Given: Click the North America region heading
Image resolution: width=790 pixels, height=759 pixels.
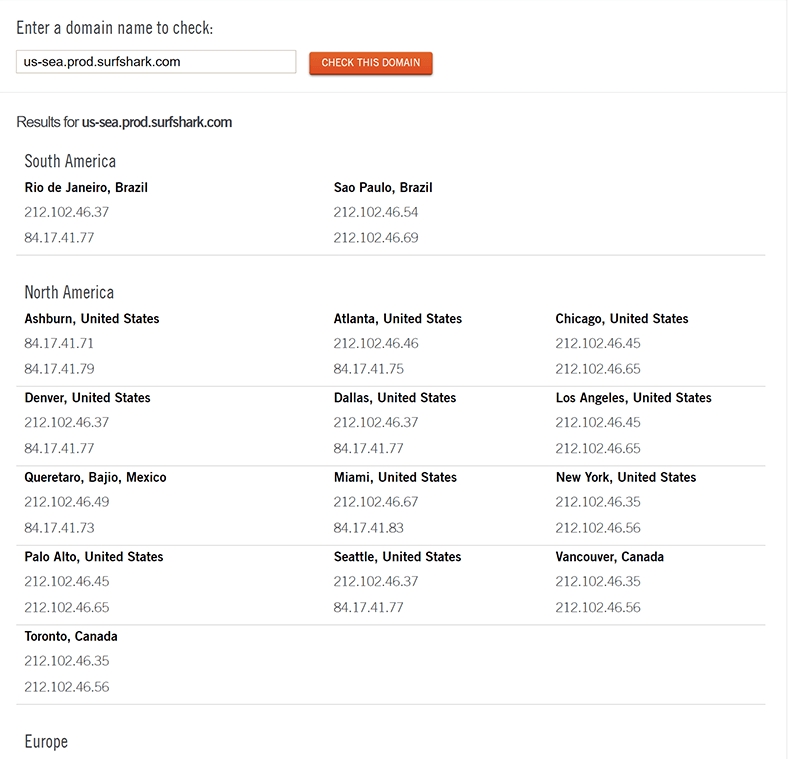Looking at the screenshot, I should tap(69, 292).
